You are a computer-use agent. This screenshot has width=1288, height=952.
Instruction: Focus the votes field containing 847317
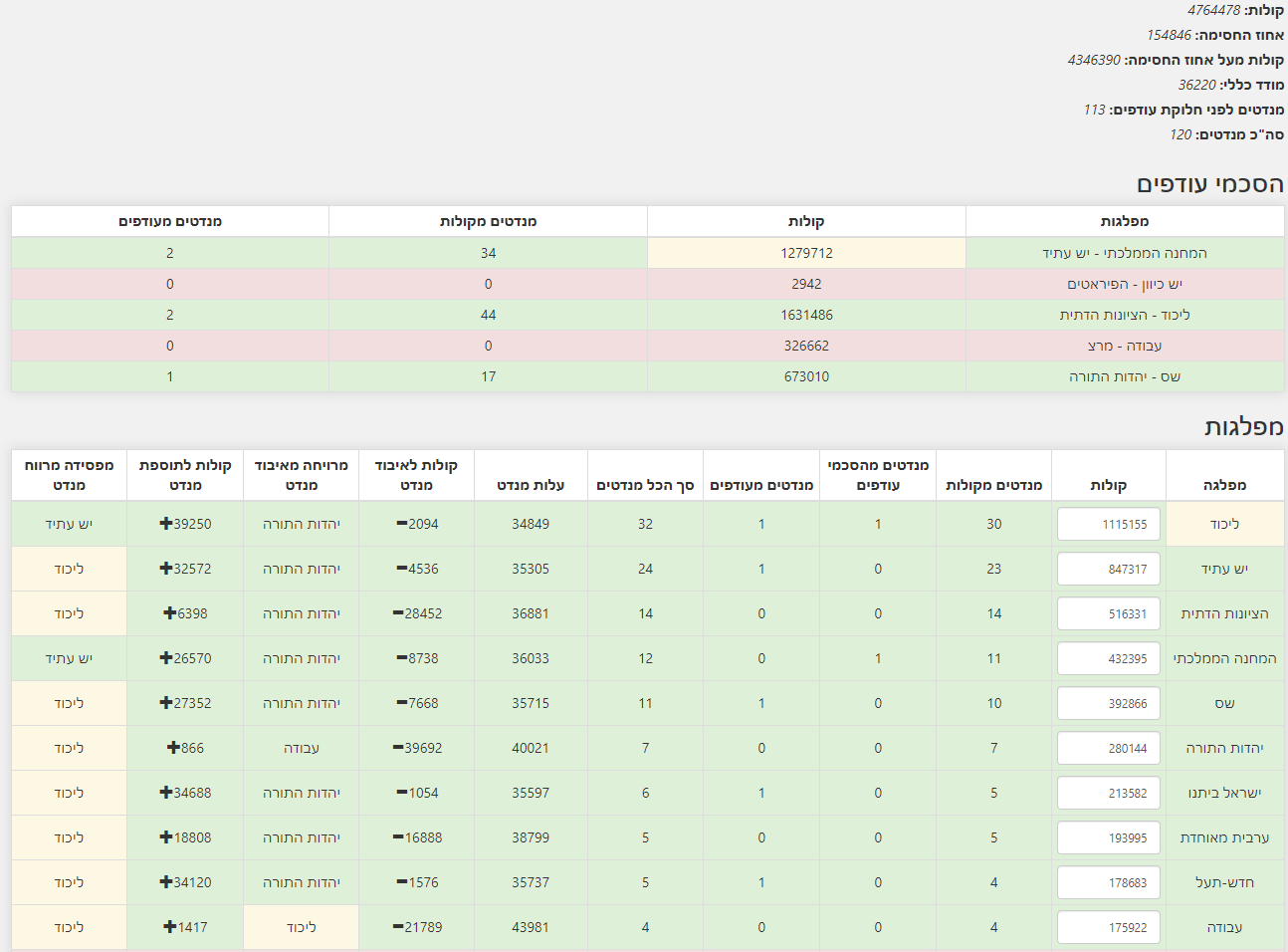click(1109, 569)
